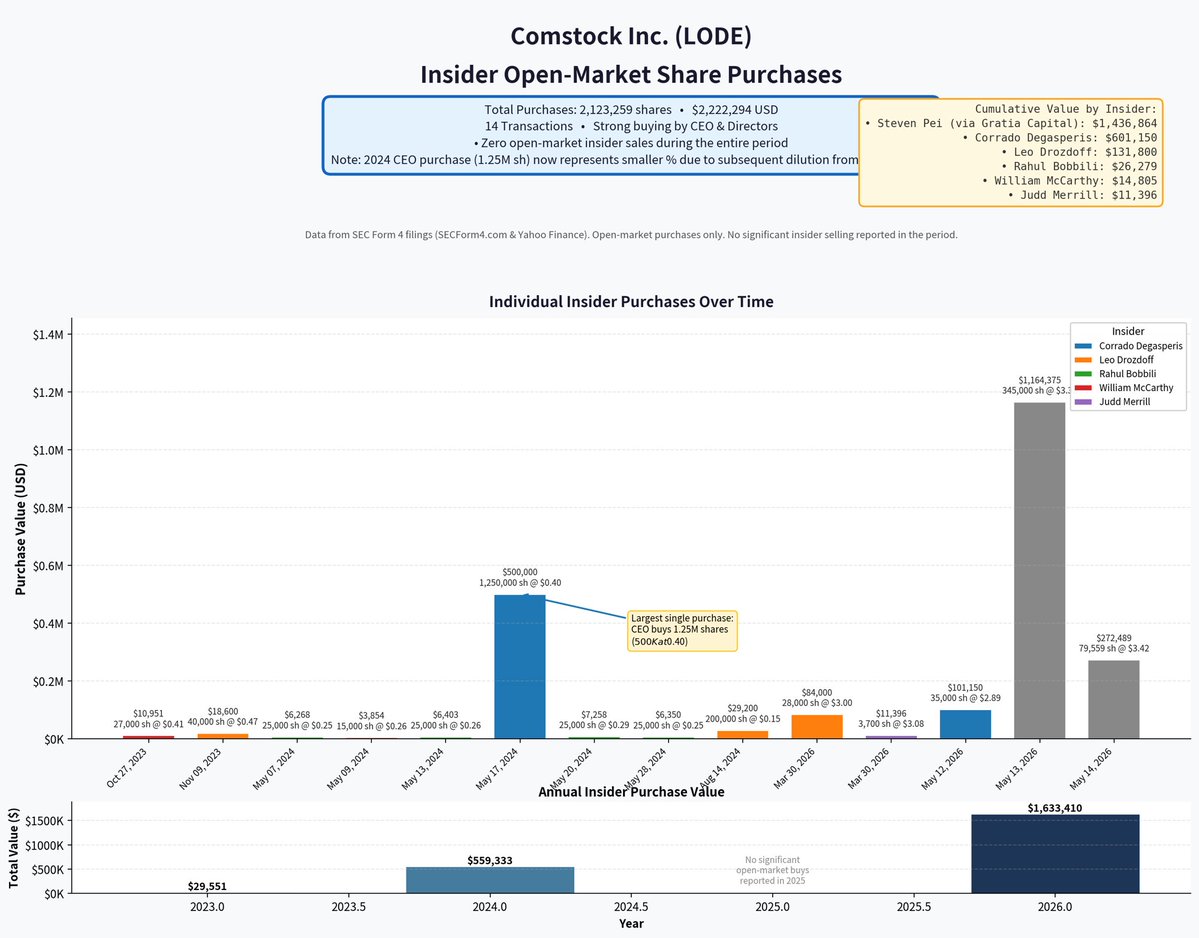Image resolution: width=1199 pixels, height=938 pixels.
Task: Click 'Judd Merrill: $11,396' cumulative entry
Action: tap(1082, 195)
